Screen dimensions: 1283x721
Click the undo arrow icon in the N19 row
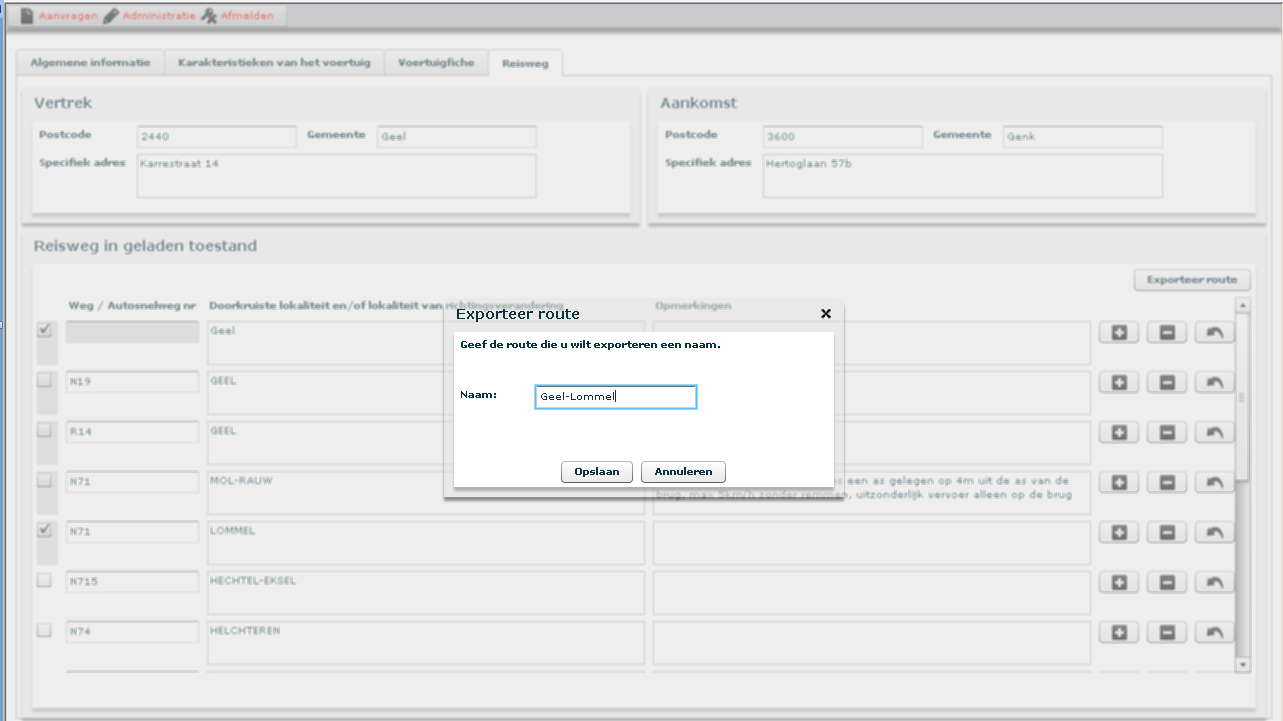point(1215,382)
